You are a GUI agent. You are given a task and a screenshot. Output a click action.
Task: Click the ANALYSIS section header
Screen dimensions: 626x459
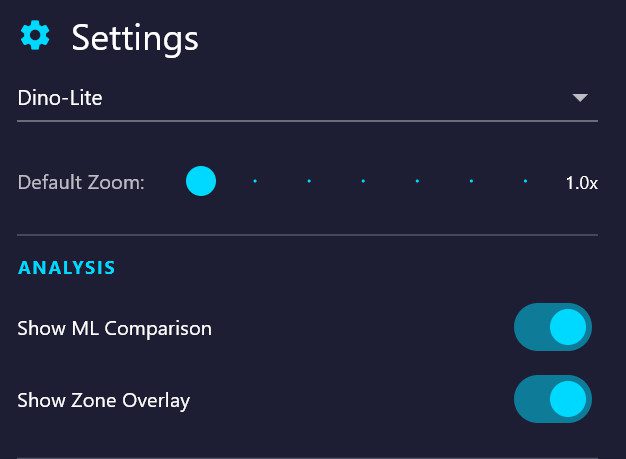[x=66, y=268]
